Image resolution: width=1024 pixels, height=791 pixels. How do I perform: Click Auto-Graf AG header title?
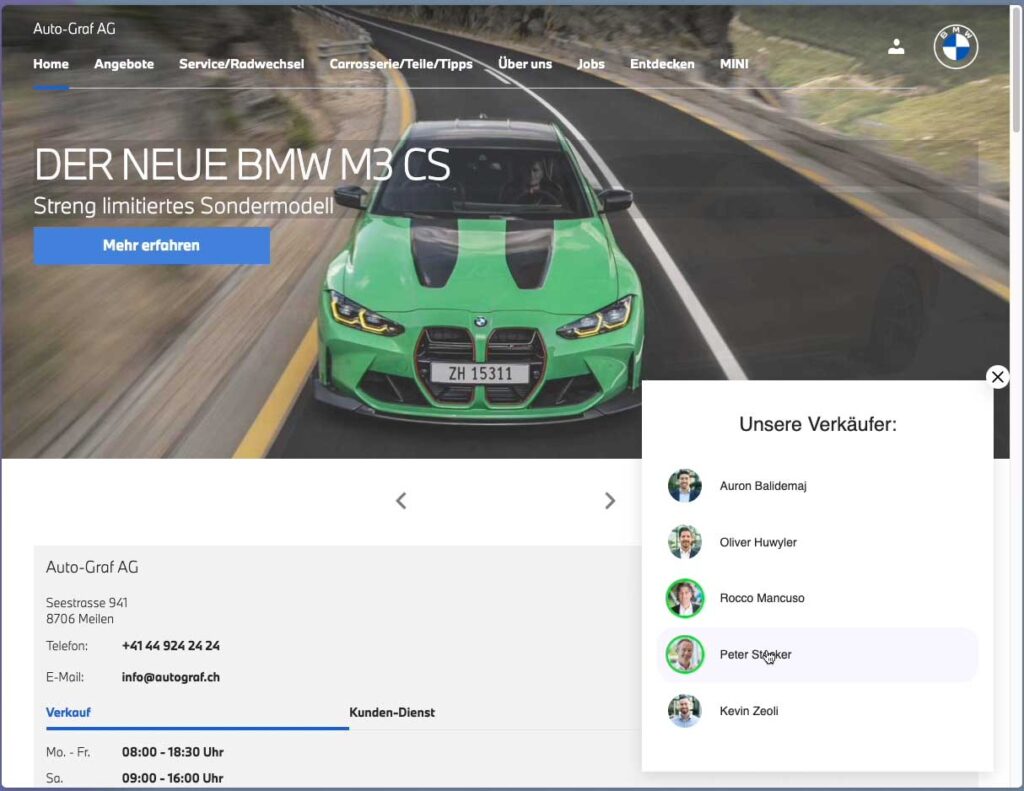(74, 29)
